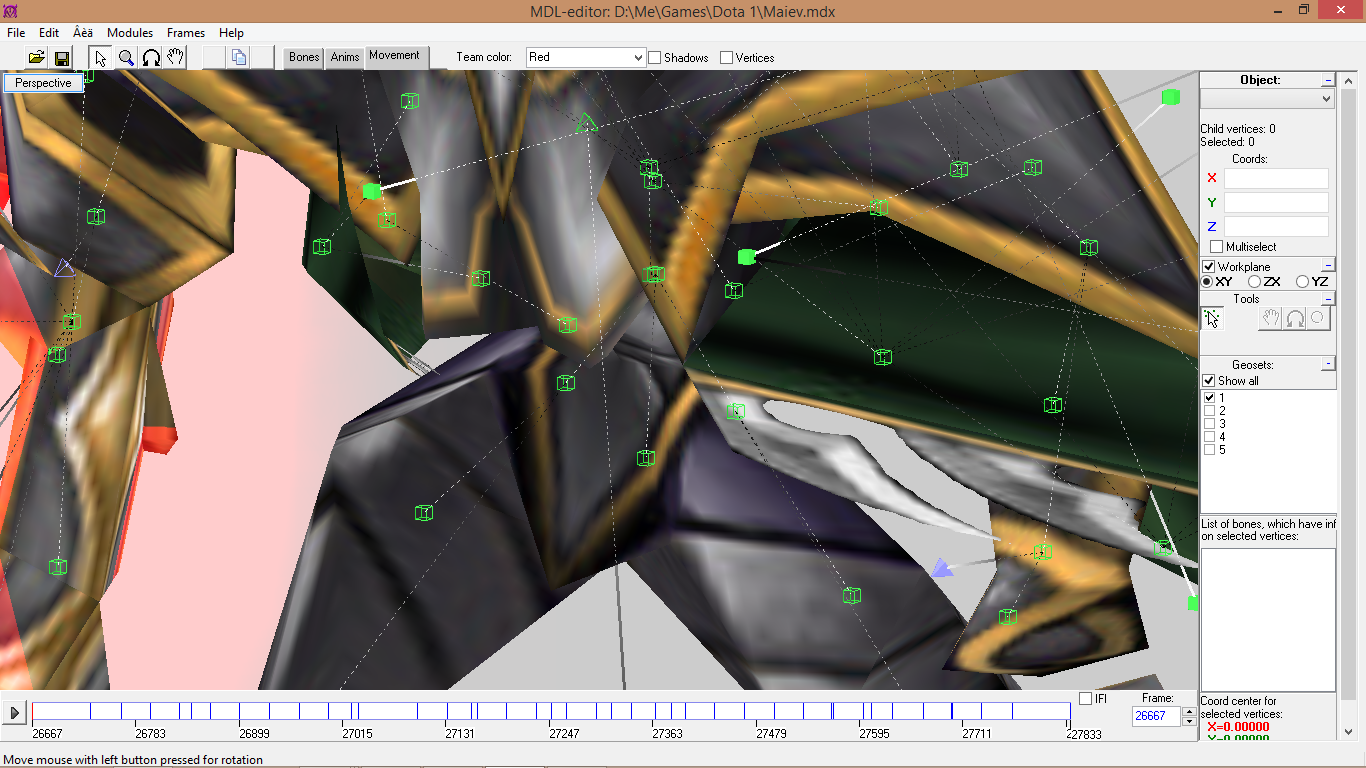
Task: Click the green triangle helper node at top
Action: click(x=586, y=123)
